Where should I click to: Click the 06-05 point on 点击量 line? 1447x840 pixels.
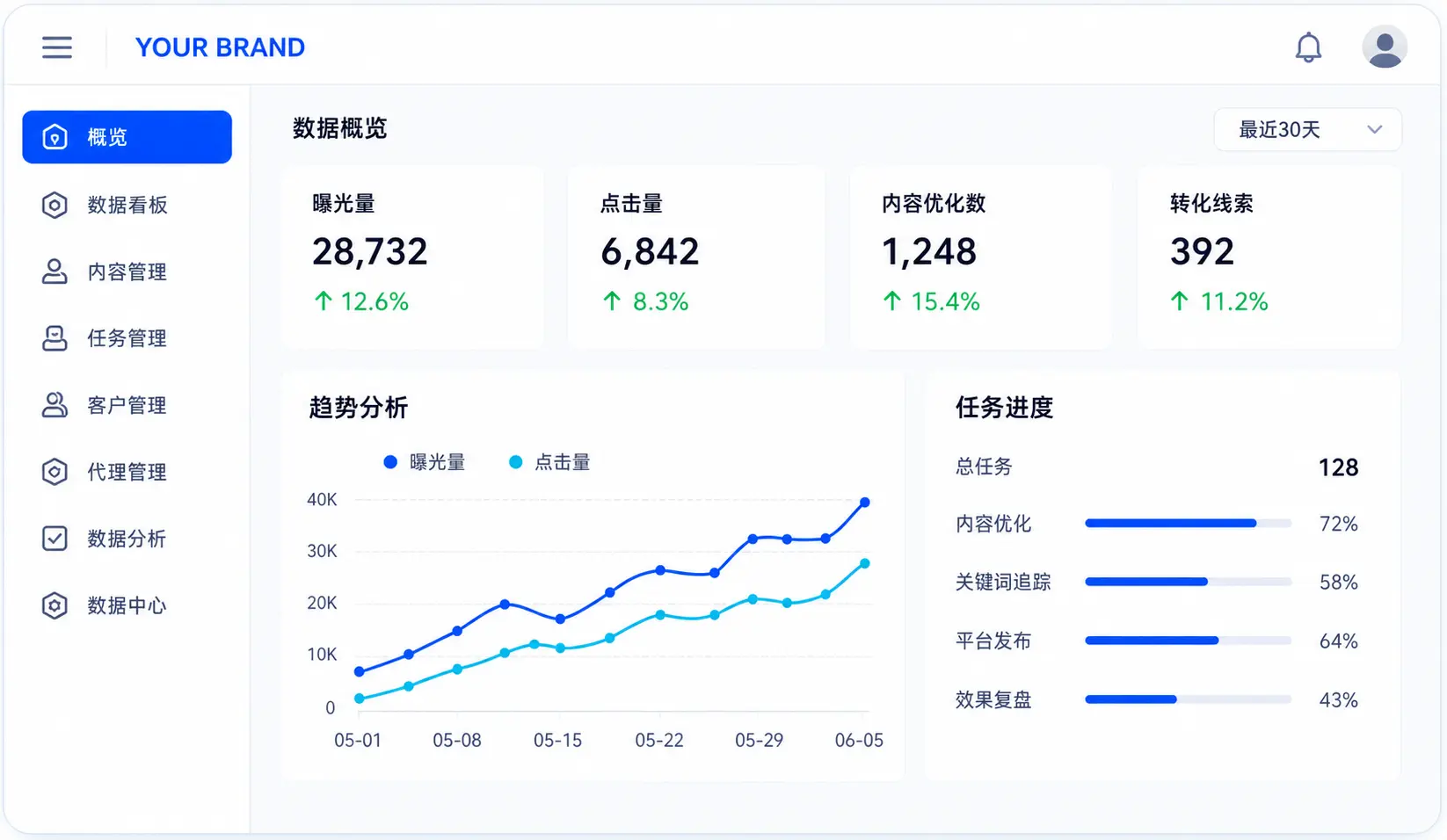(865, 563)
